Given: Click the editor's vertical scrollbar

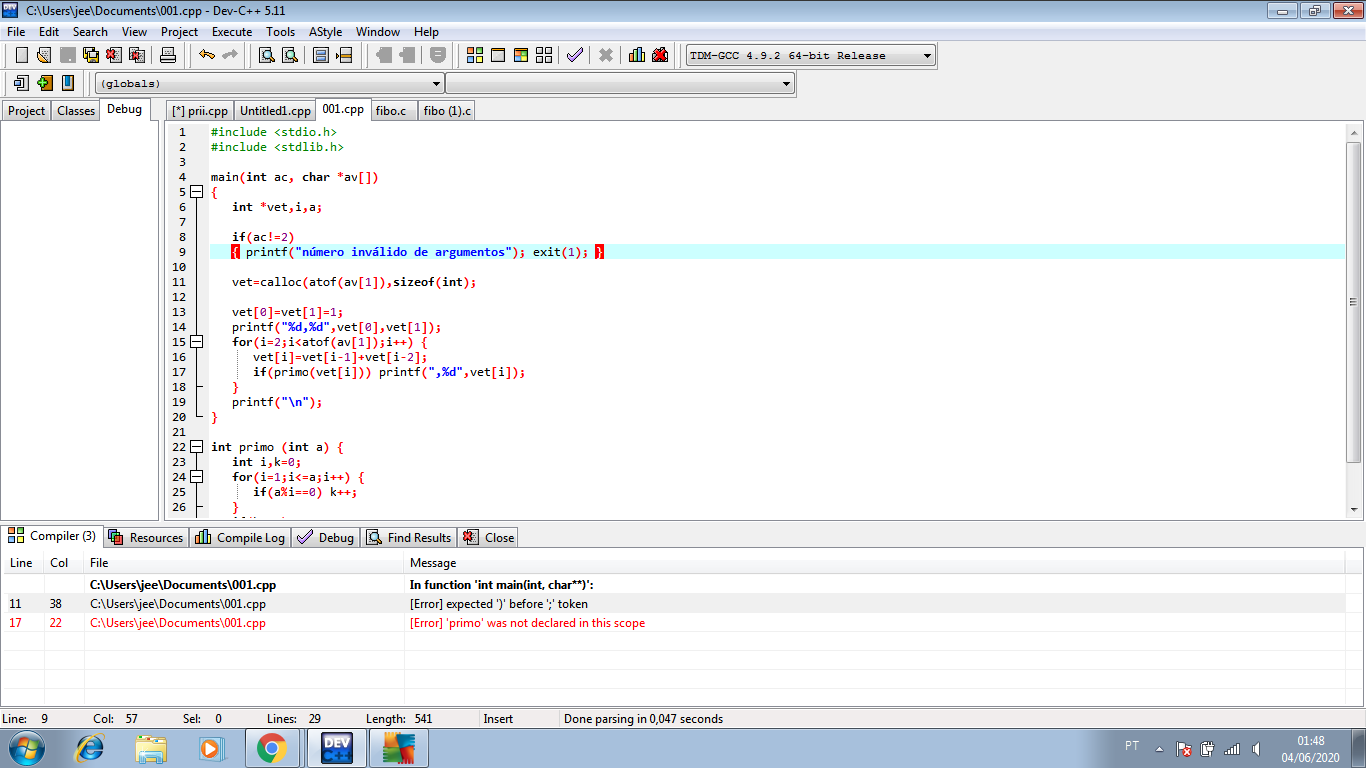Looking at the screenshot, I should (x=1354, y=320).
